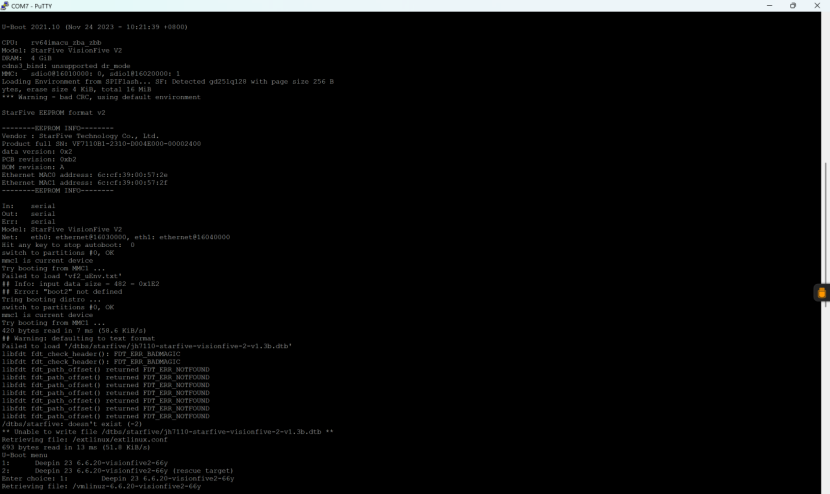Restore down the PuTTY window
The width and height of the screenshot is (830, 494).
tap(793, 5)
